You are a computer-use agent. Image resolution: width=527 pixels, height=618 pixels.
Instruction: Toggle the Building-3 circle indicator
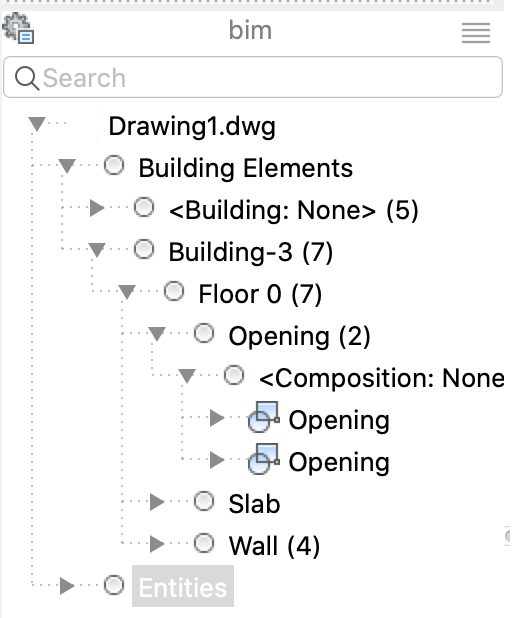tap(144, 249)
